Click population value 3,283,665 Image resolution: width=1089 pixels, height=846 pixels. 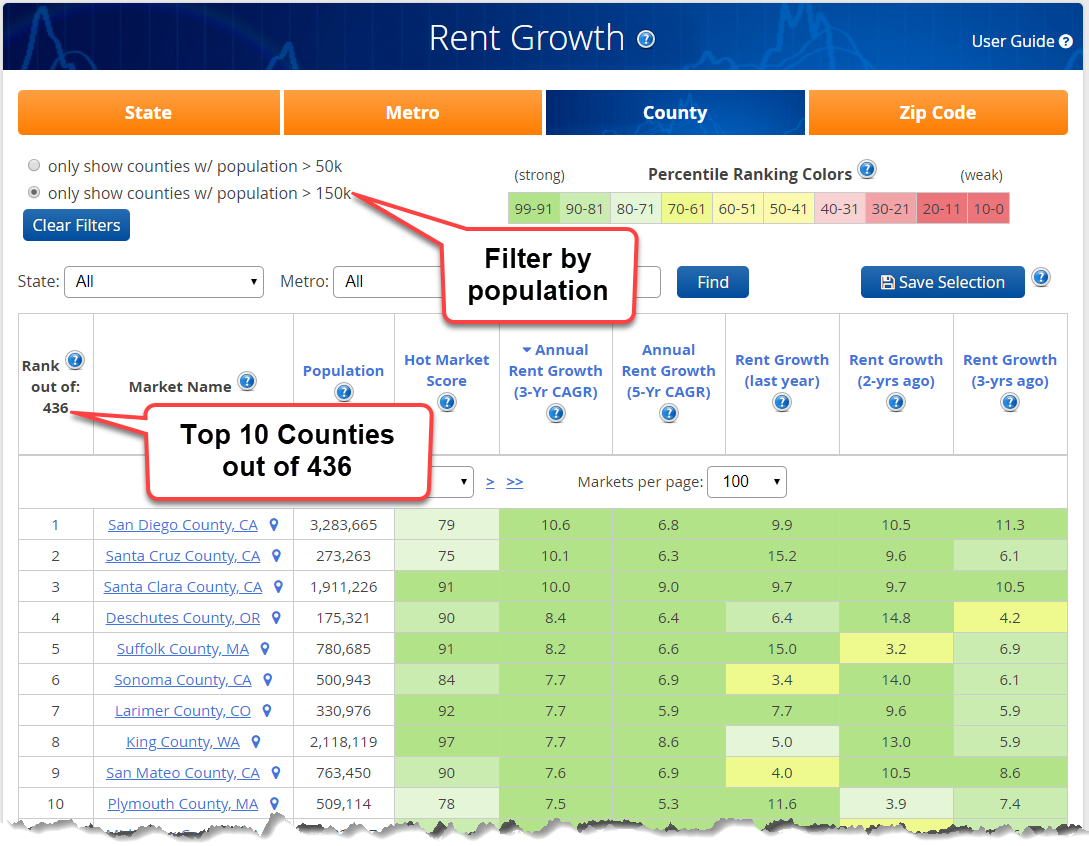pos(344,525)
